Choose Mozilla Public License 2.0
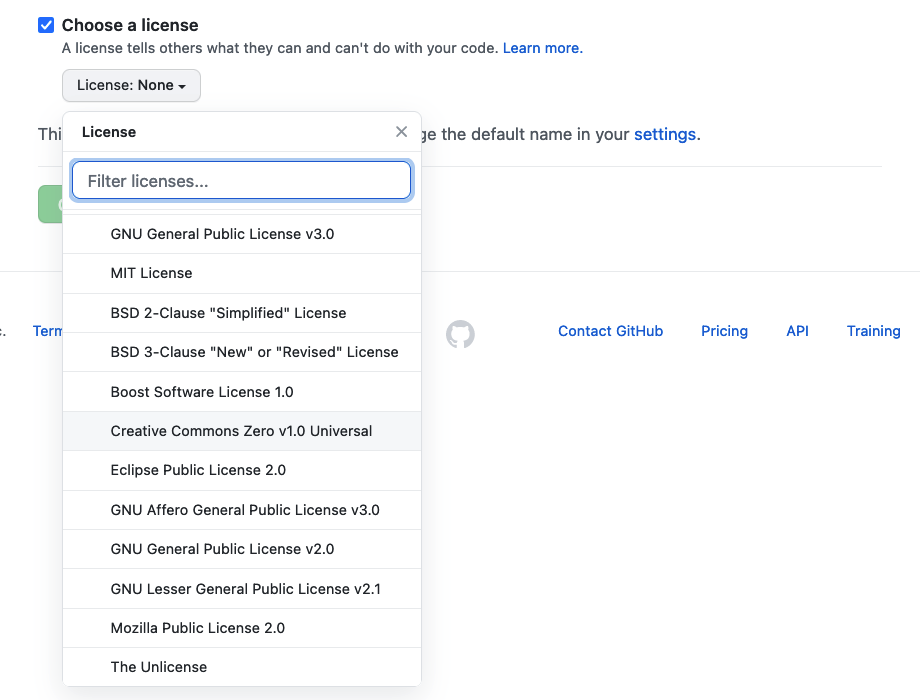Image resolution: width=920 pixels, height=700 pixels. point(242,628)
